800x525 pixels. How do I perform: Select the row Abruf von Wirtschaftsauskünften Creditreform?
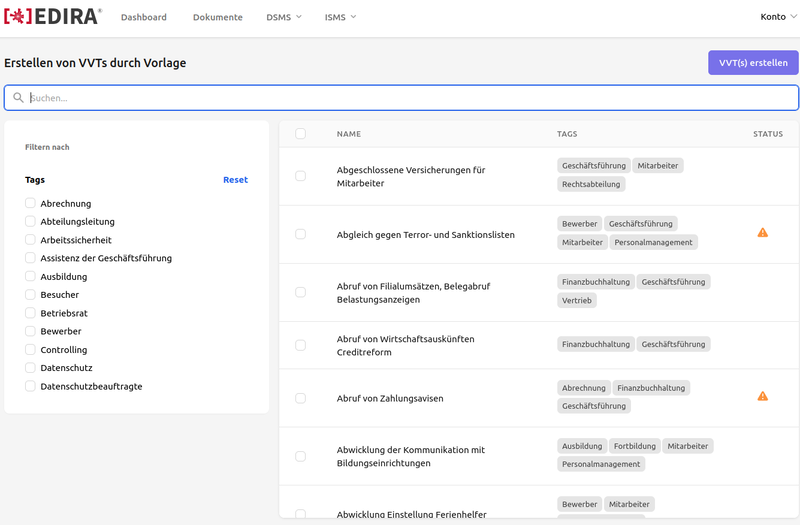point(300,345)
